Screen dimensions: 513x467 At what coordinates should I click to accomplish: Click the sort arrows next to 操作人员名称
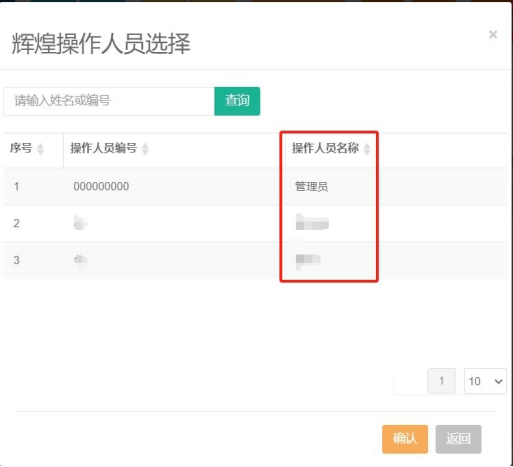[x=367, y=149]
